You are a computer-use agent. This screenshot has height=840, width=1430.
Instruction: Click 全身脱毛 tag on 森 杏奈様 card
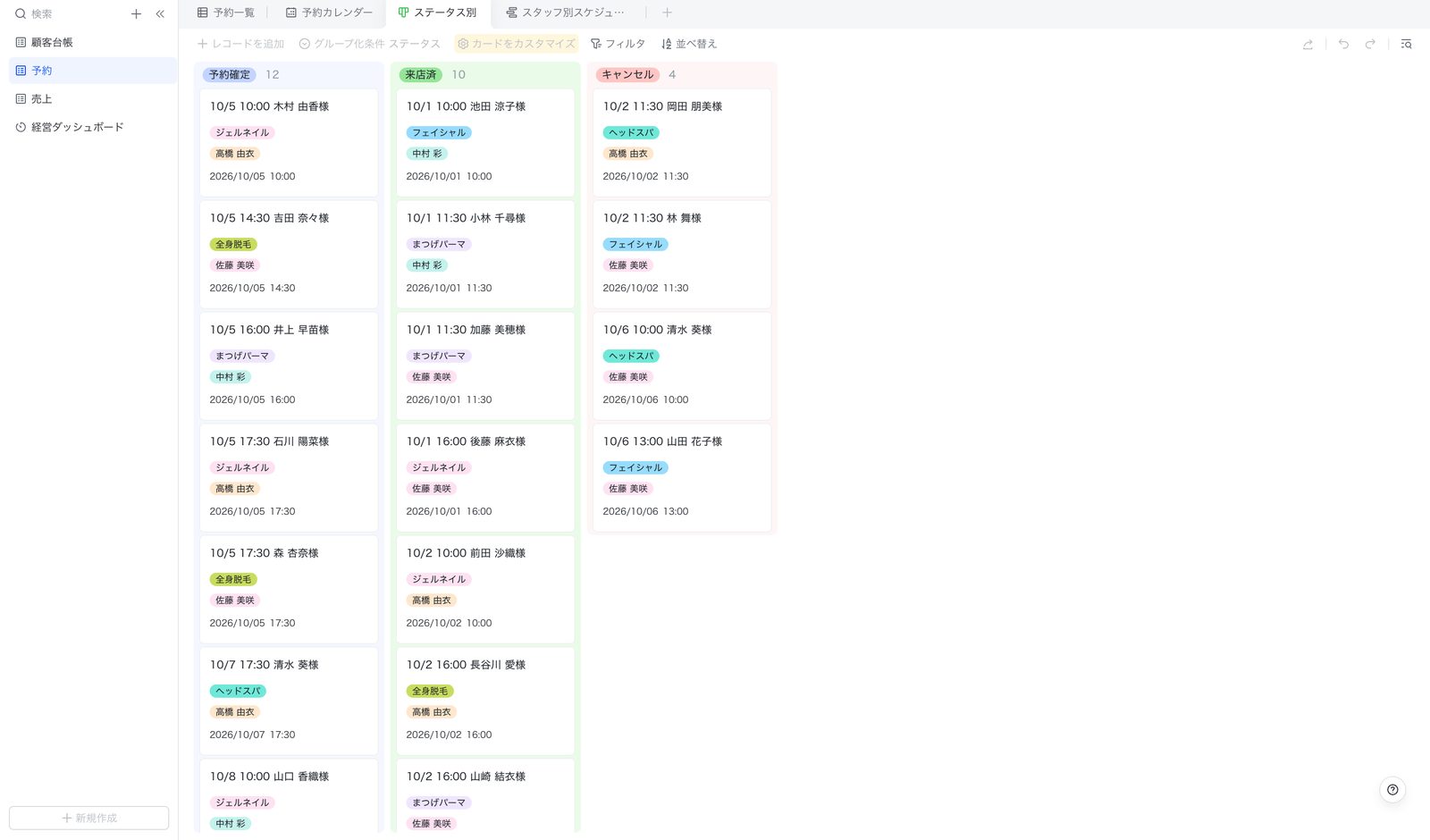tap(233, 579)
